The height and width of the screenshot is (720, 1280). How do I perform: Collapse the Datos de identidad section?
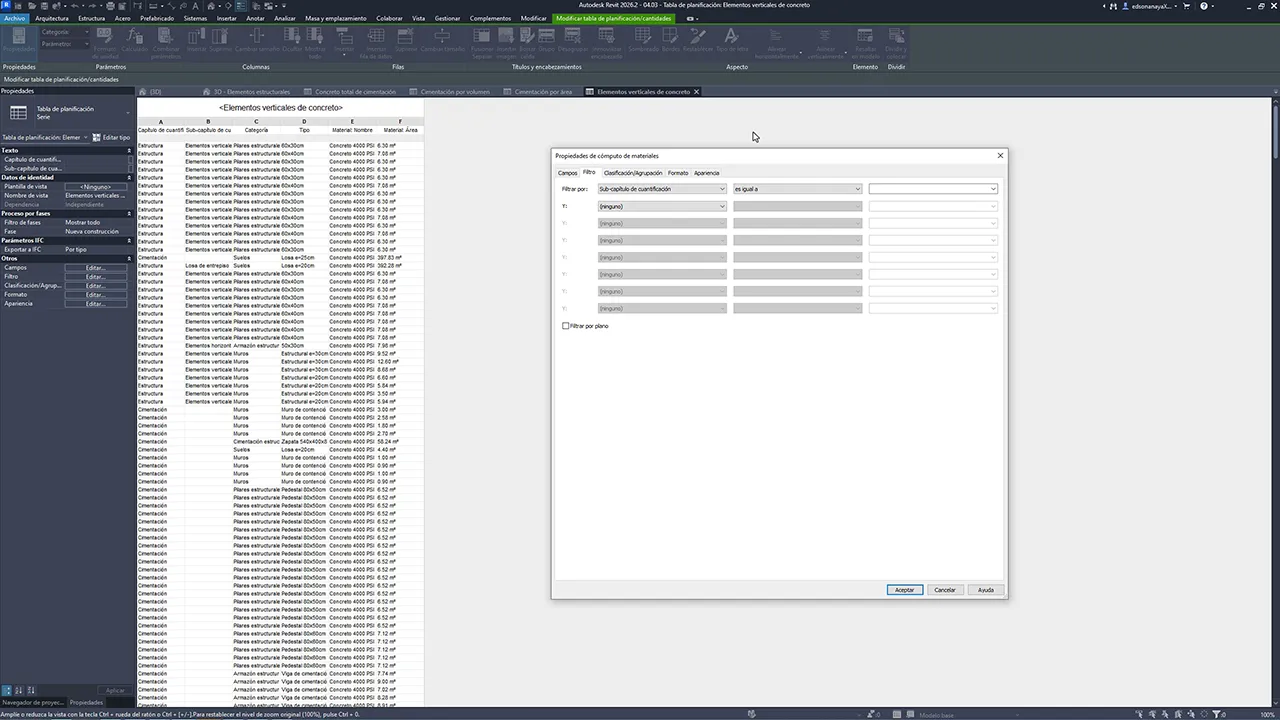click(x=129, y=177)
